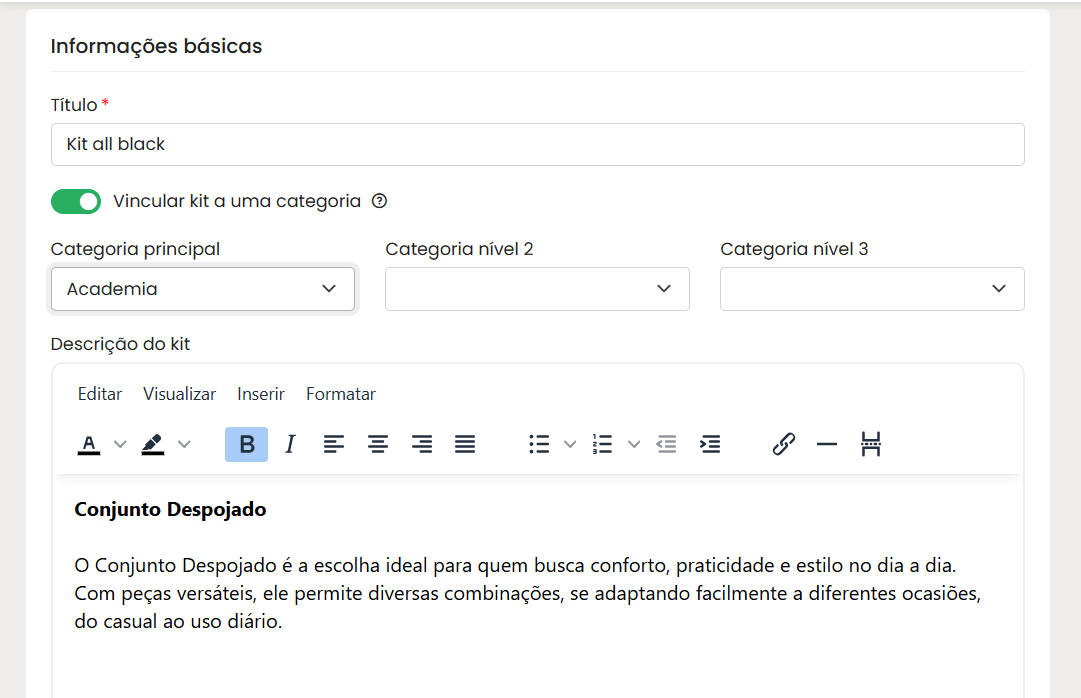
Task: Open the Formatar menu
Action: pos(341,394)
